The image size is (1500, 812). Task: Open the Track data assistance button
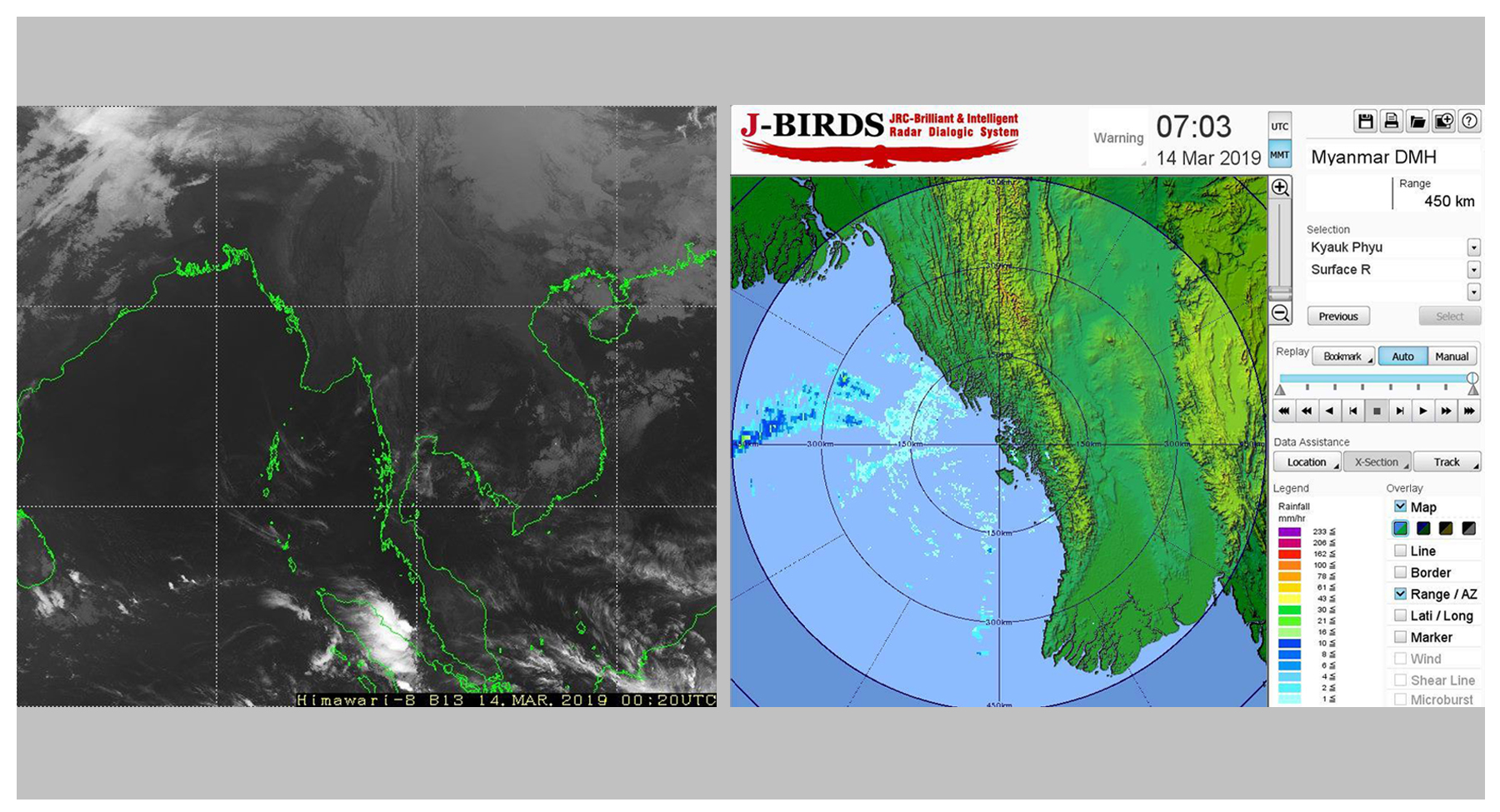tap(1447, 462)
